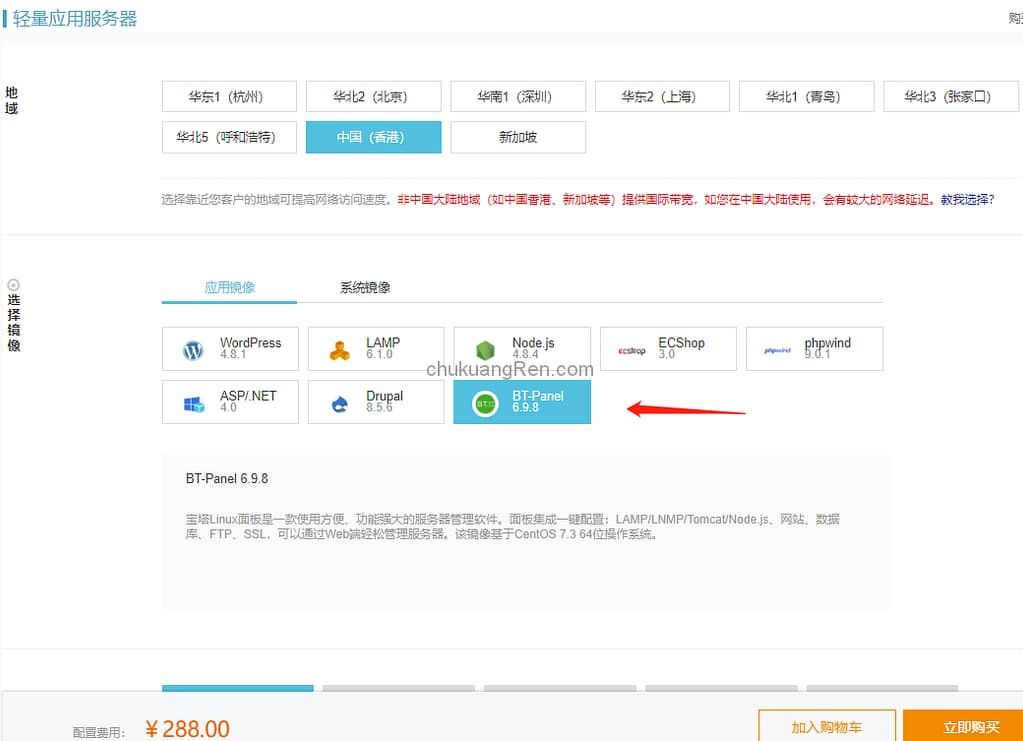
Task: Choose the ASP/.NET 4.0 image icon
Action: click(230, 402)
